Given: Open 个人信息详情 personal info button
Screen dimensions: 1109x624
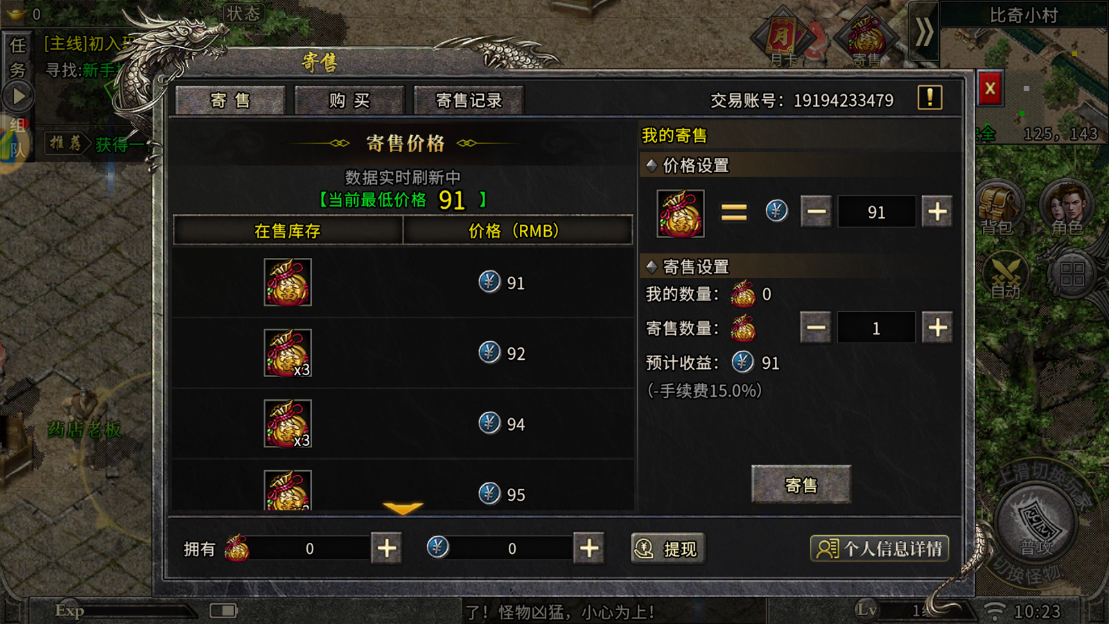Looking at the screenshot, I should [x=879, y=548].
